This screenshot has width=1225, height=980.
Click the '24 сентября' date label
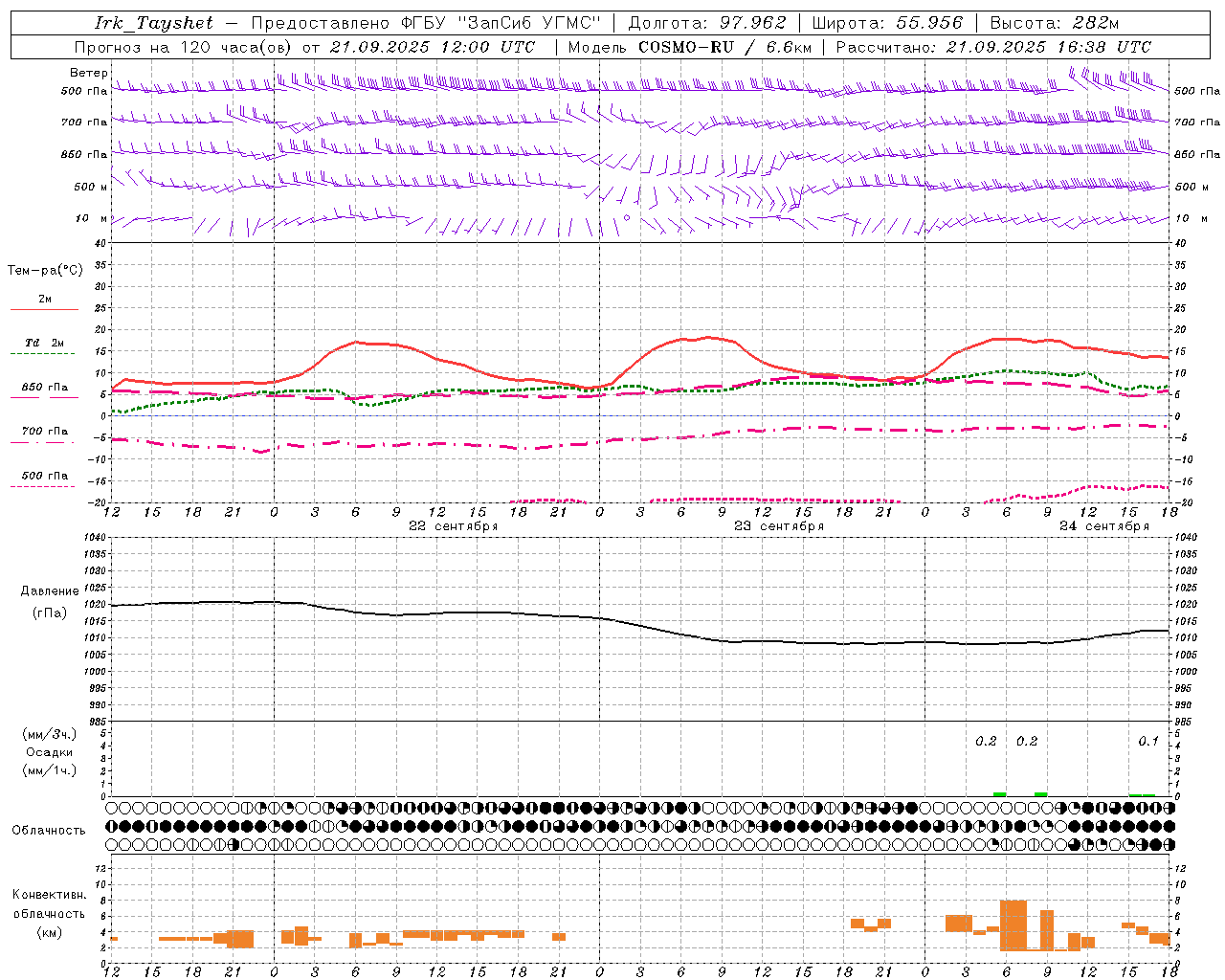[1104, 526]
